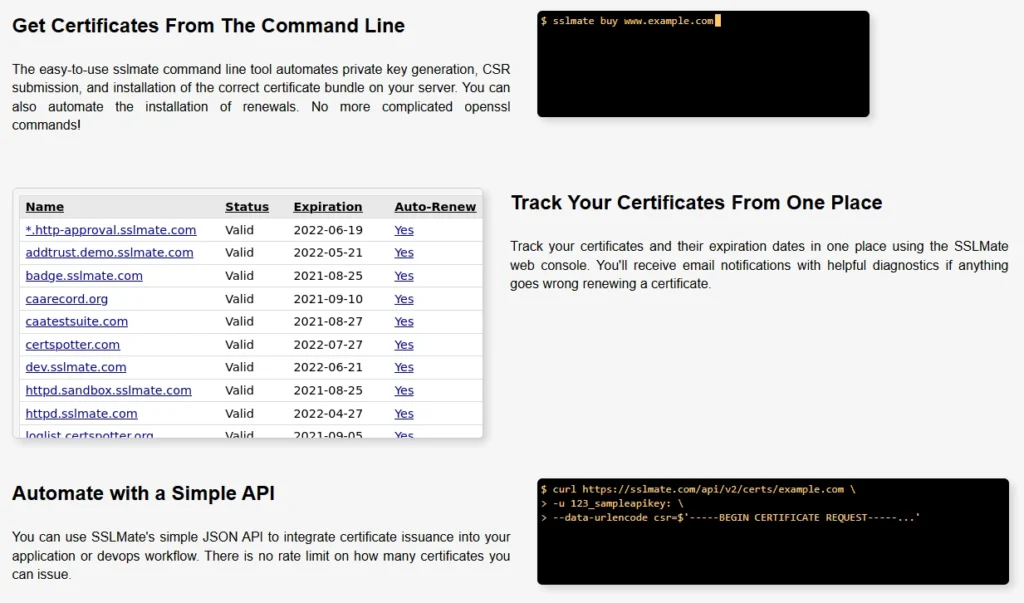This screenshot has width=1024, height=603.
Task: Open the *.http-approval.sslmate.com certificate link
Action: (x=110, y=230)
